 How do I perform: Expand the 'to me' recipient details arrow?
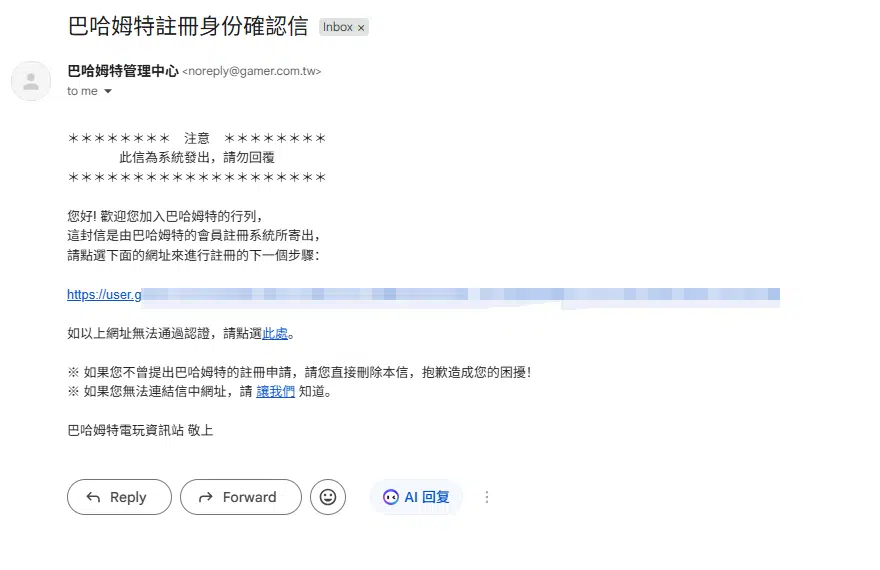108,91
